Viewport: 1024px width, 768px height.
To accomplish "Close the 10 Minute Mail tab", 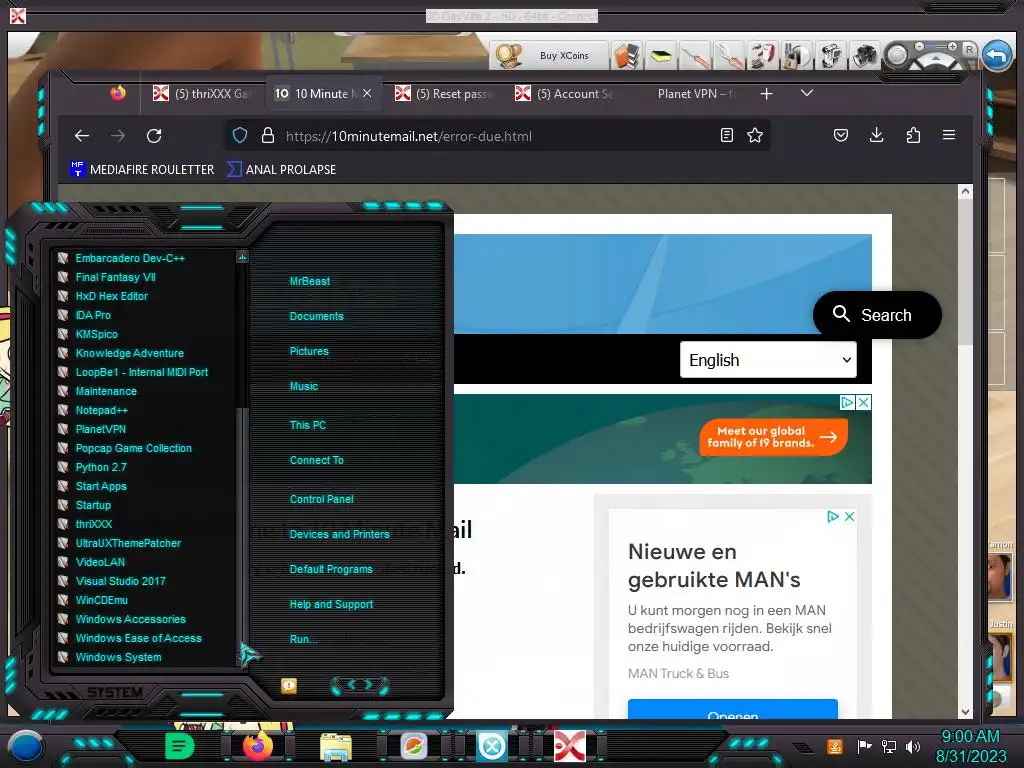I will click(367, 93).
